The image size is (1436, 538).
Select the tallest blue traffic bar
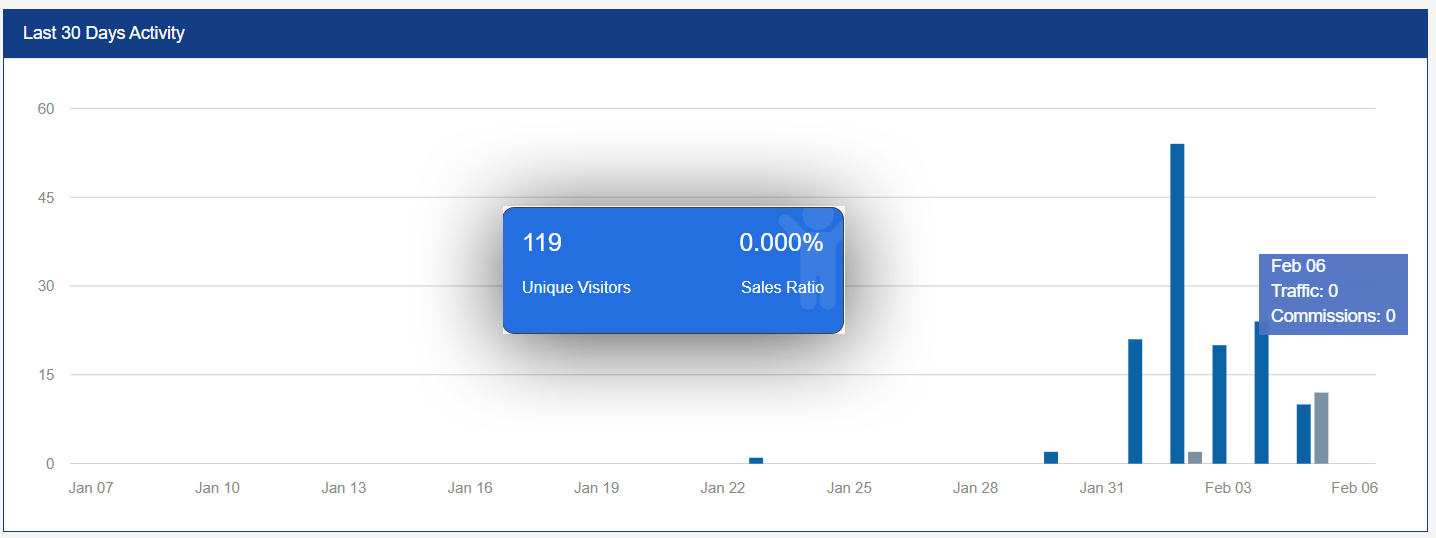coord(1177,304)
